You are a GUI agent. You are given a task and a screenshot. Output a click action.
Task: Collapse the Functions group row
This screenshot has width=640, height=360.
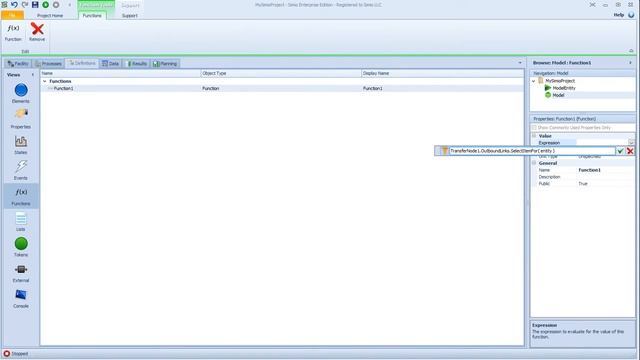click(45, 81)
